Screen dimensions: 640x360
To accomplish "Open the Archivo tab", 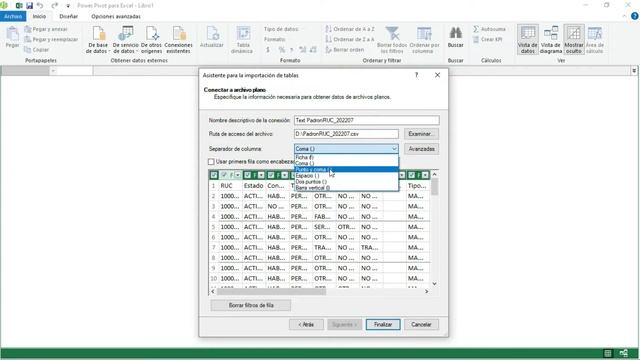I will [x=13, y=16].
